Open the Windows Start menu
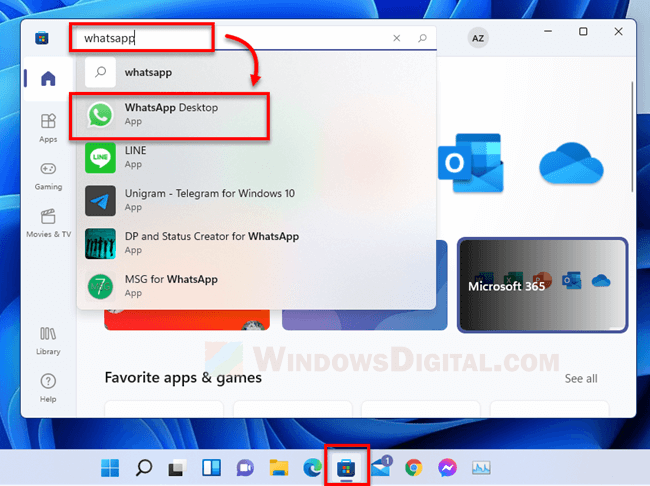Image resolution: width=650 pixels, height=486 pixels. click(x=110, y=468)
